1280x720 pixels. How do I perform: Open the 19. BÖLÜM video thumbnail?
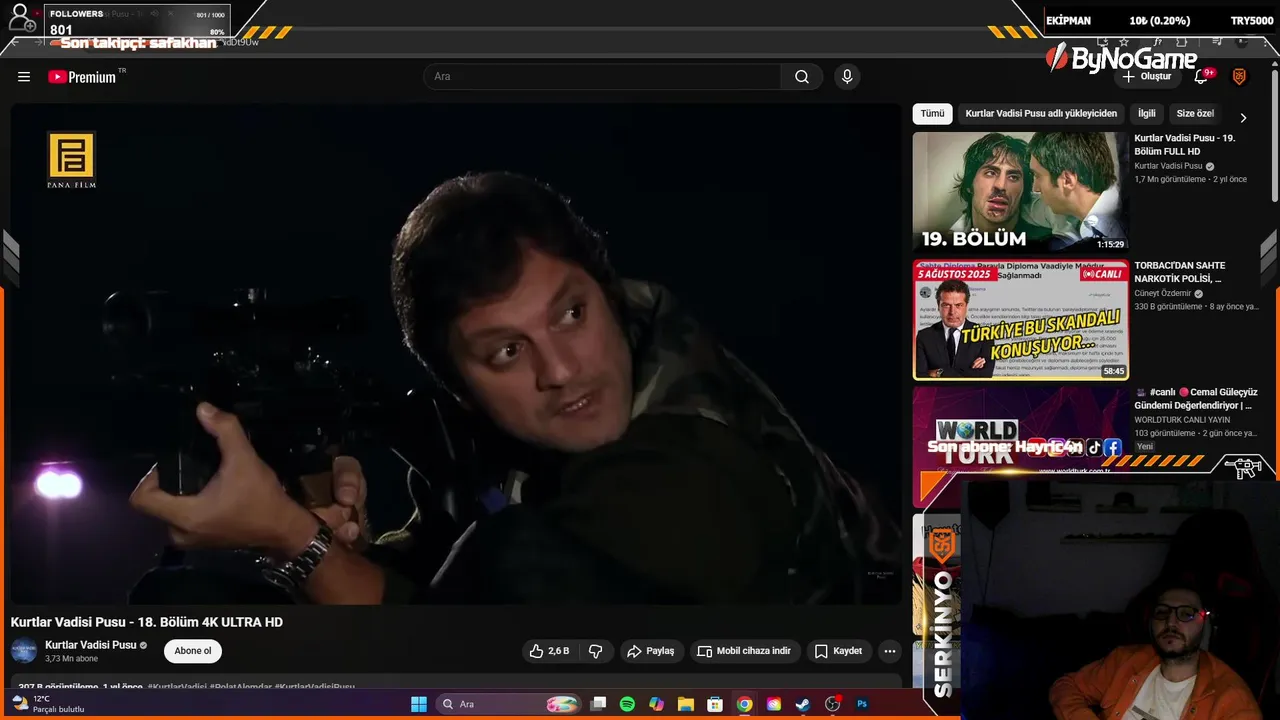(1020, 192)
